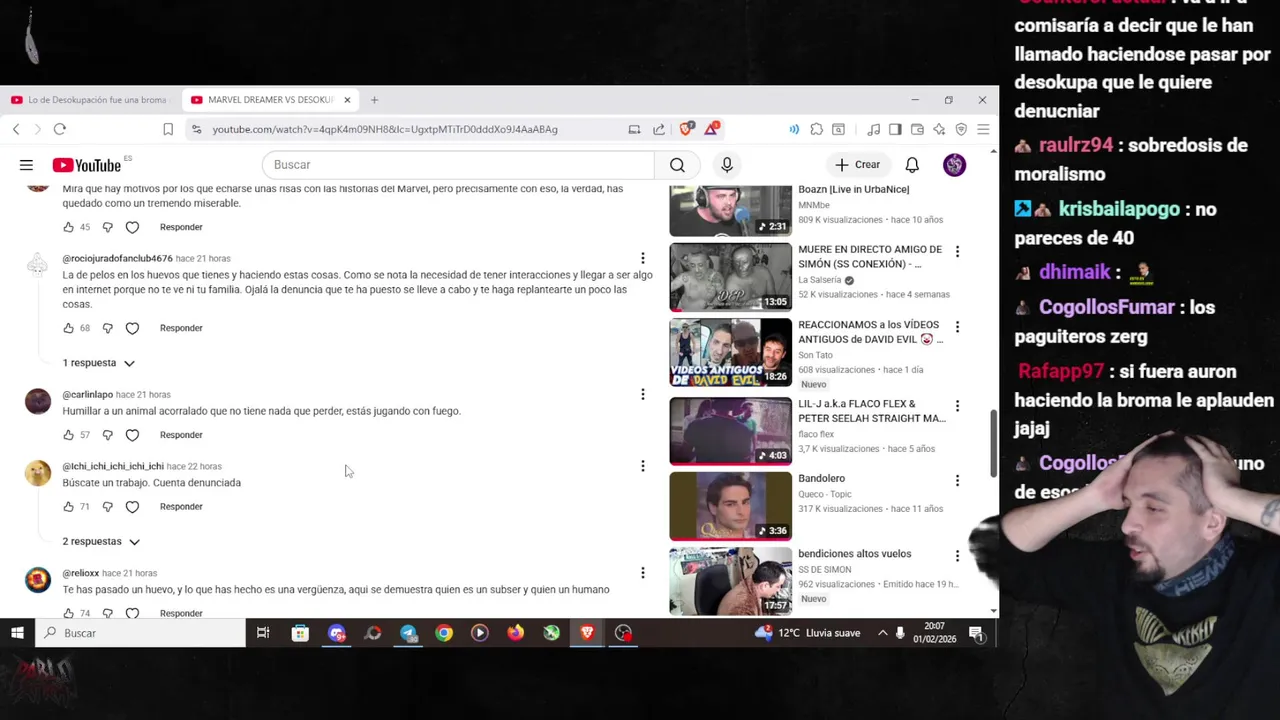This screenshot has height=720, width=1280.
Task: Click the address bar URL
Action: click(x=385, y=129)
